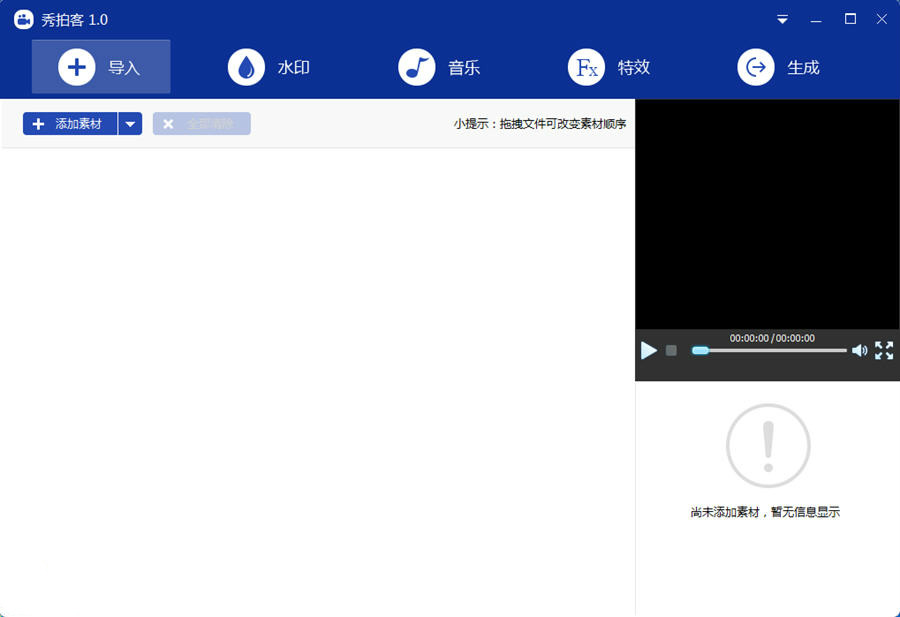Toggle playback with the Play button
Image resolution: width=900 pixels, height=617 pixels.
coord(648,351)
